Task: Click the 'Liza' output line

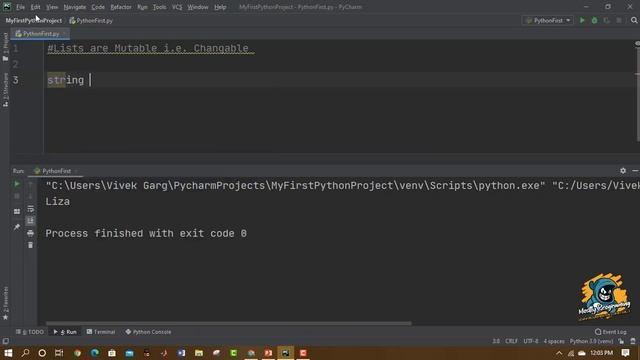Action: (x=58, y=202)
